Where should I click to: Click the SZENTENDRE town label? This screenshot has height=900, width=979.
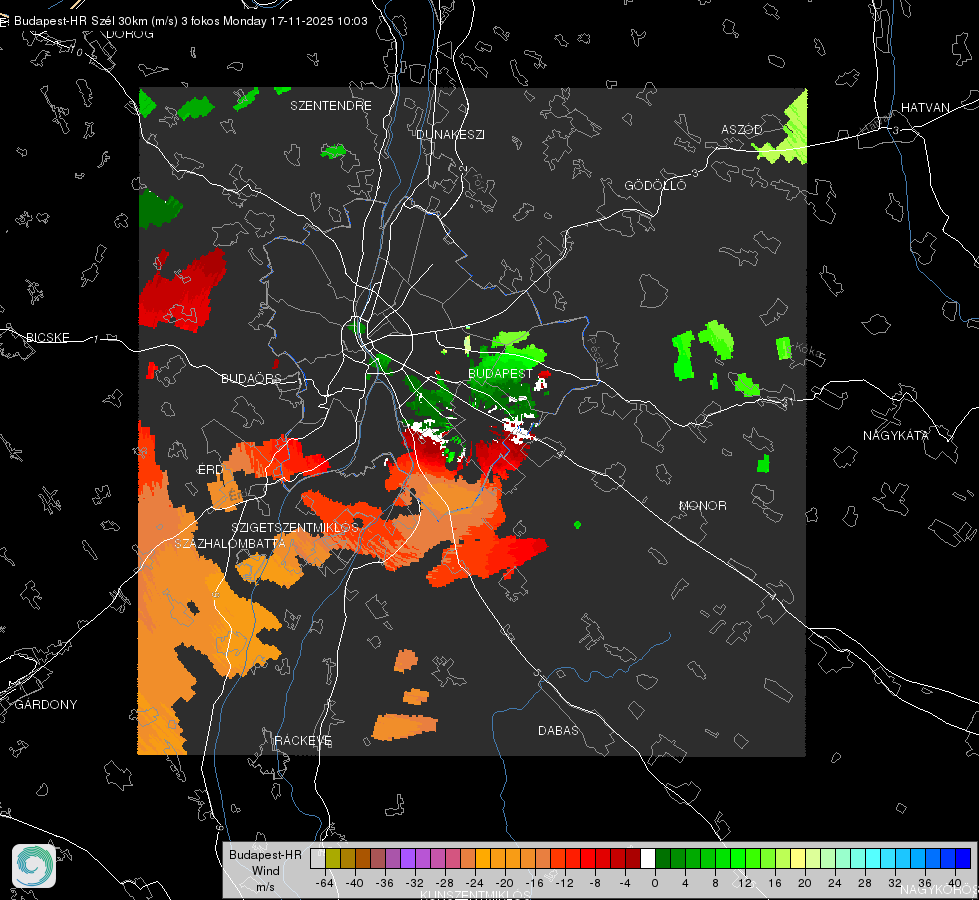tap(331, 106)
